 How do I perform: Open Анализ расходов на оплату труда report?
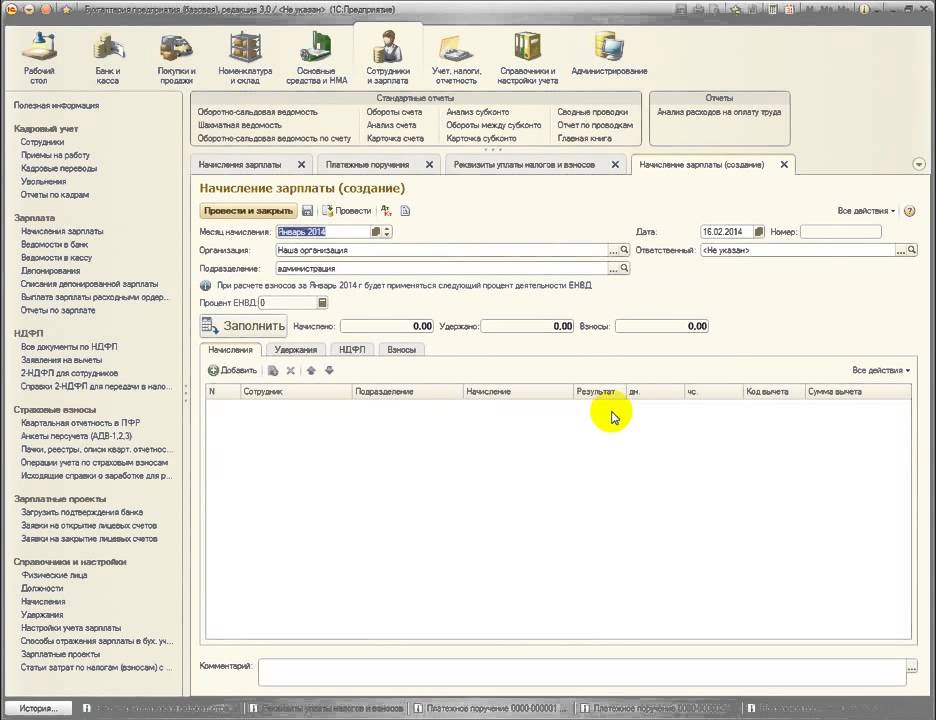[x=719, y=112]
